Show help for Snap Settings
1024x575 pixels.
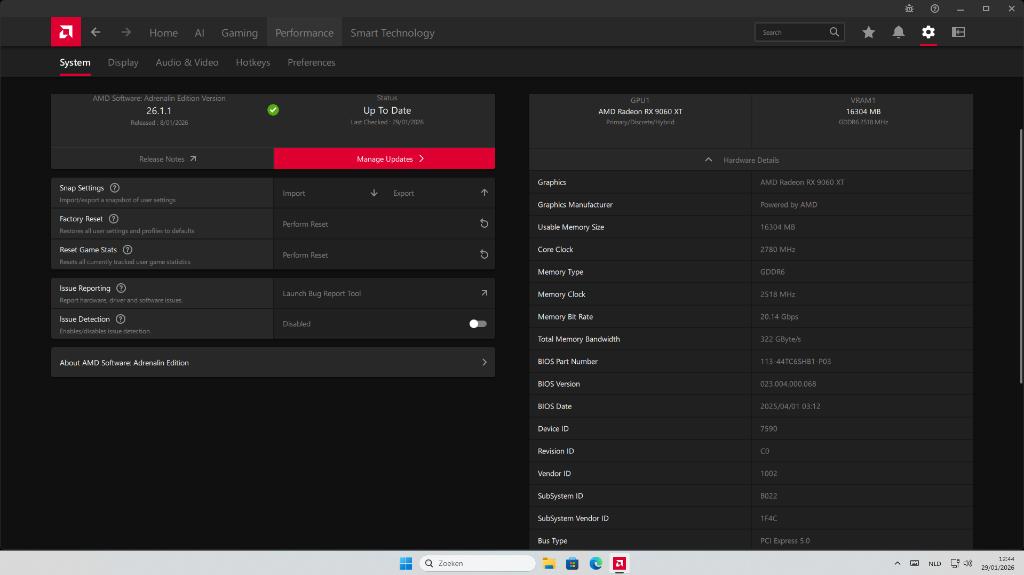(x=114, y=188)
